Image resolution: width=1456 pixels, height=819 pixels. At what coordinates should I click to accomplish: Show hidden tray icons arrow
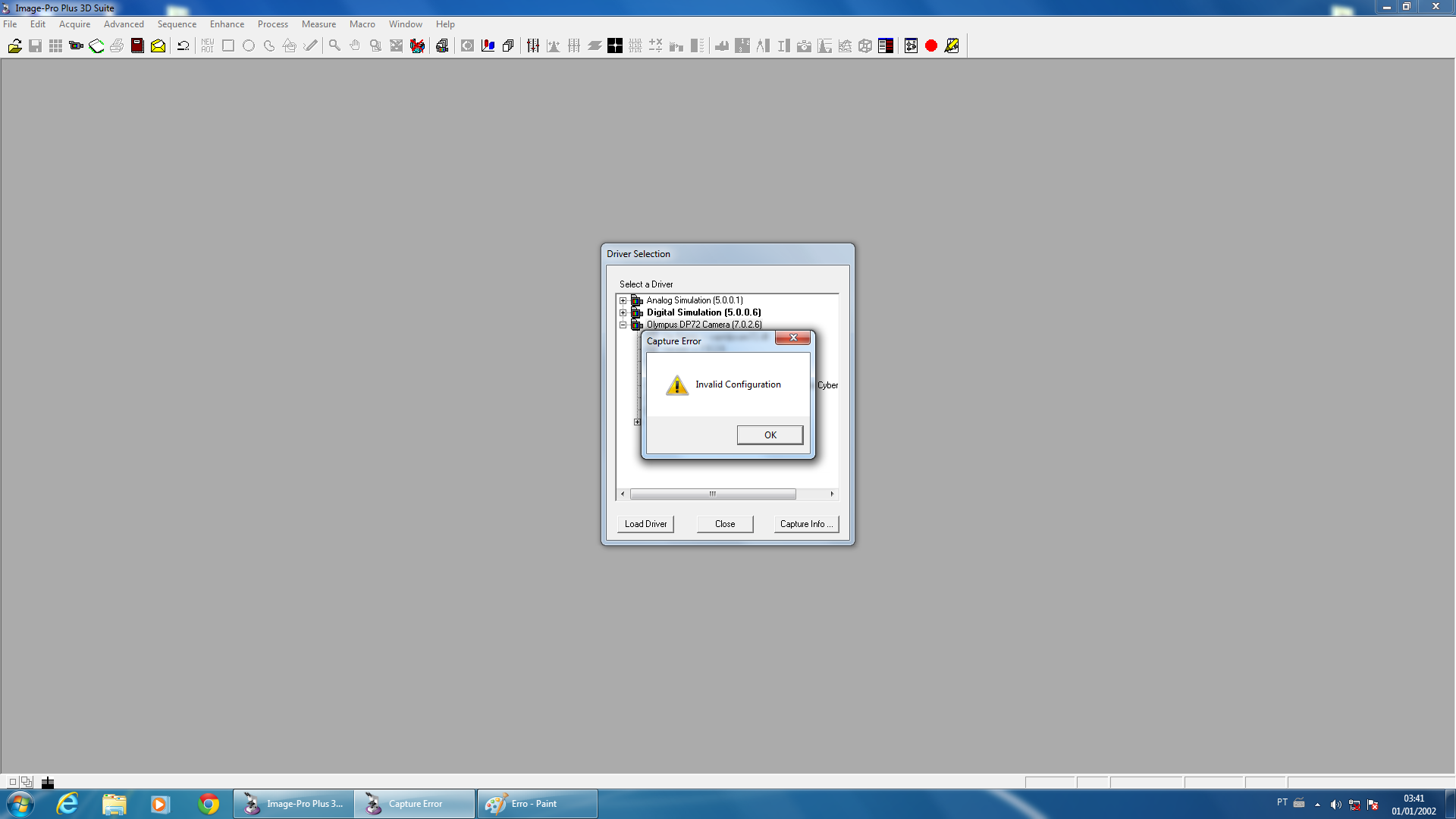point(1317,805)
